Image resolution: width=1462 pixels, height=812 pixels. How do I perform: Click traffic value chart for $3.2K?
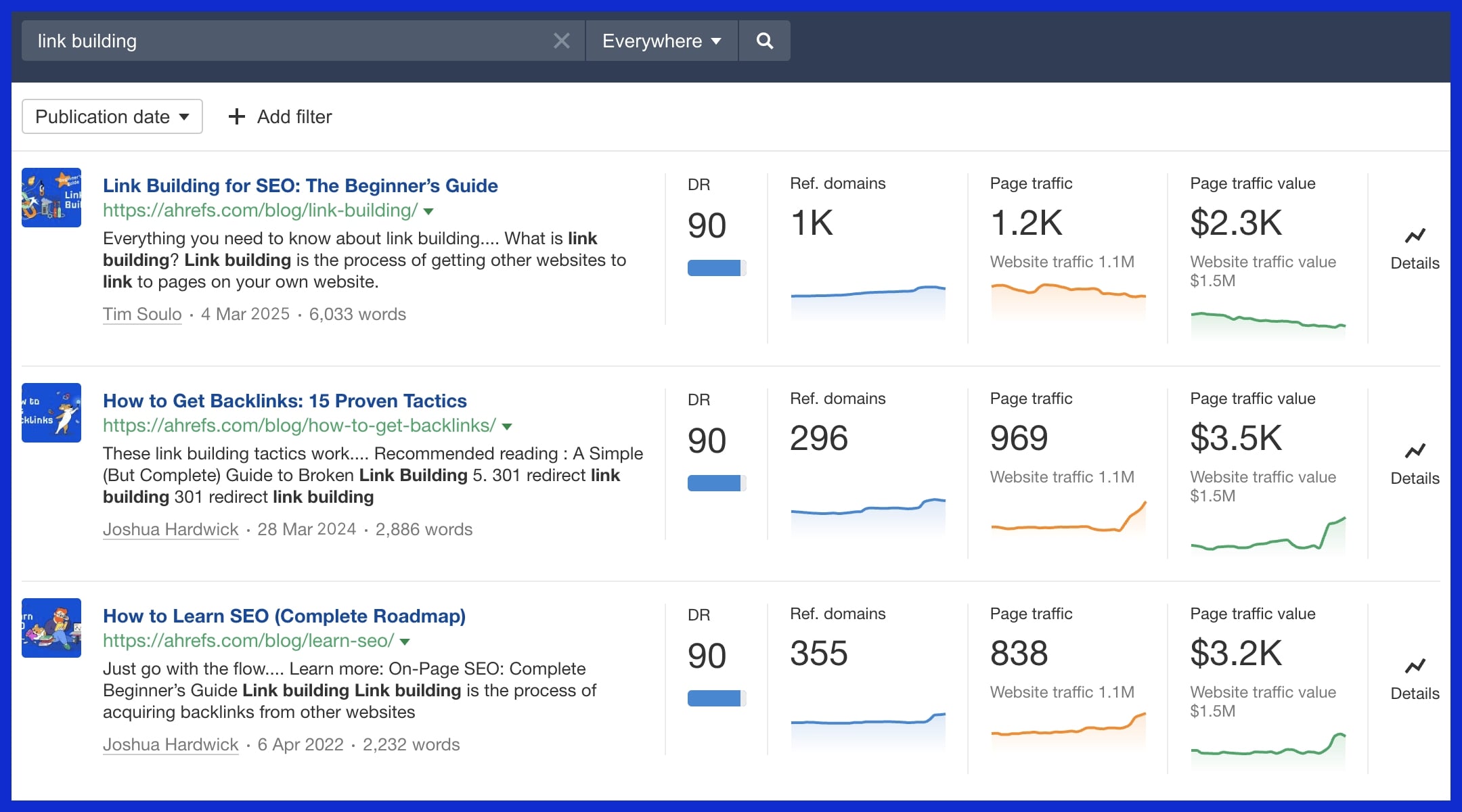(x=1268, y=750)
